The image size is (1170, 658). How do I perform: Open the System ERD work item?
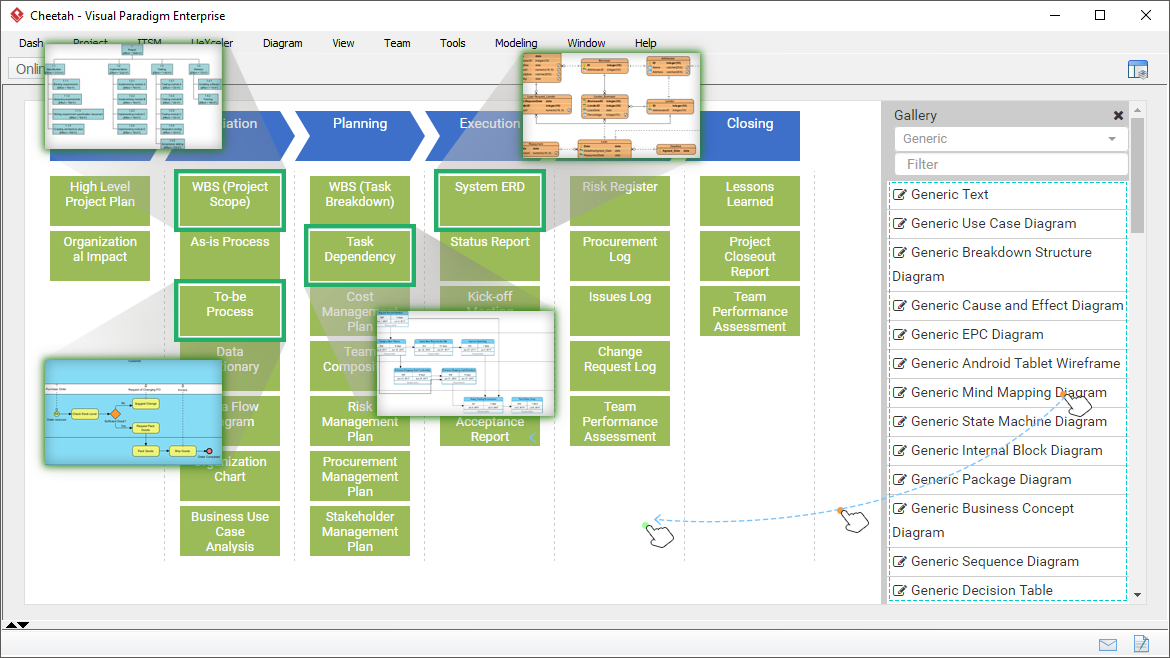pos(489,201)
